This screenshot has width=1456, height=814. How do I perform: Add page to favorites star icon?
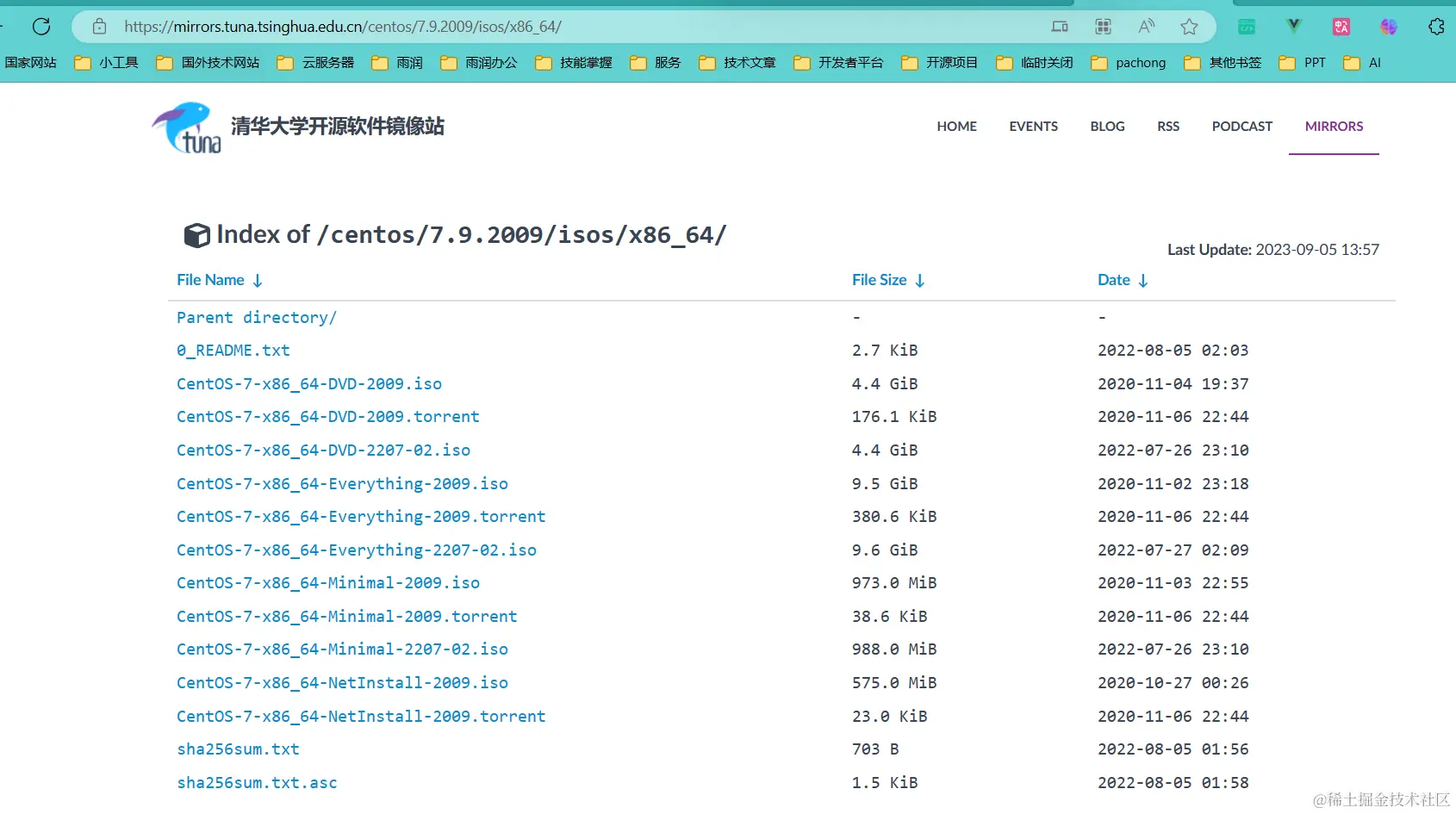coord(1190,27)
